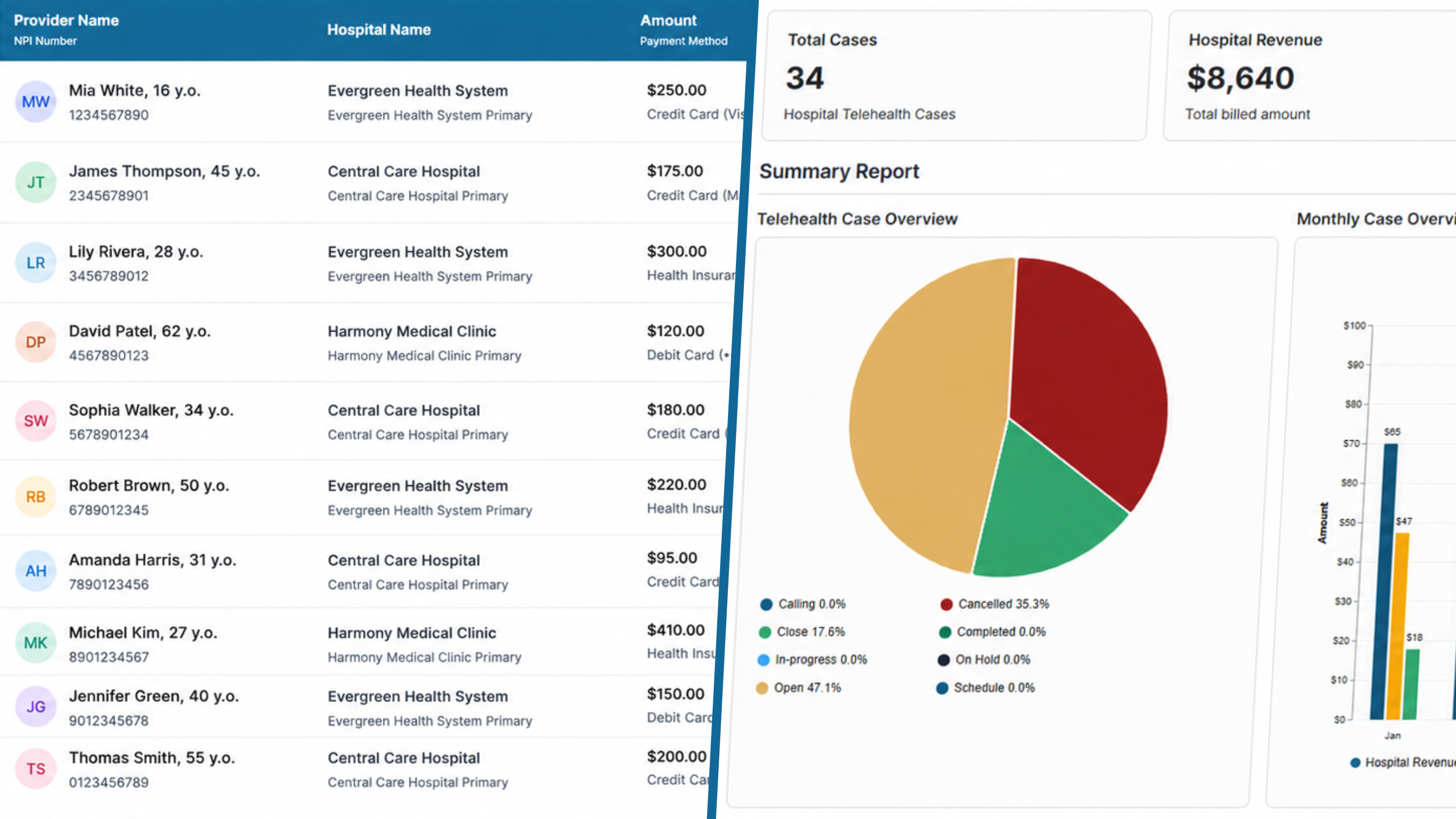Click NPI number 4567890123
The image size is (1456, 819).
coord(109,355)
